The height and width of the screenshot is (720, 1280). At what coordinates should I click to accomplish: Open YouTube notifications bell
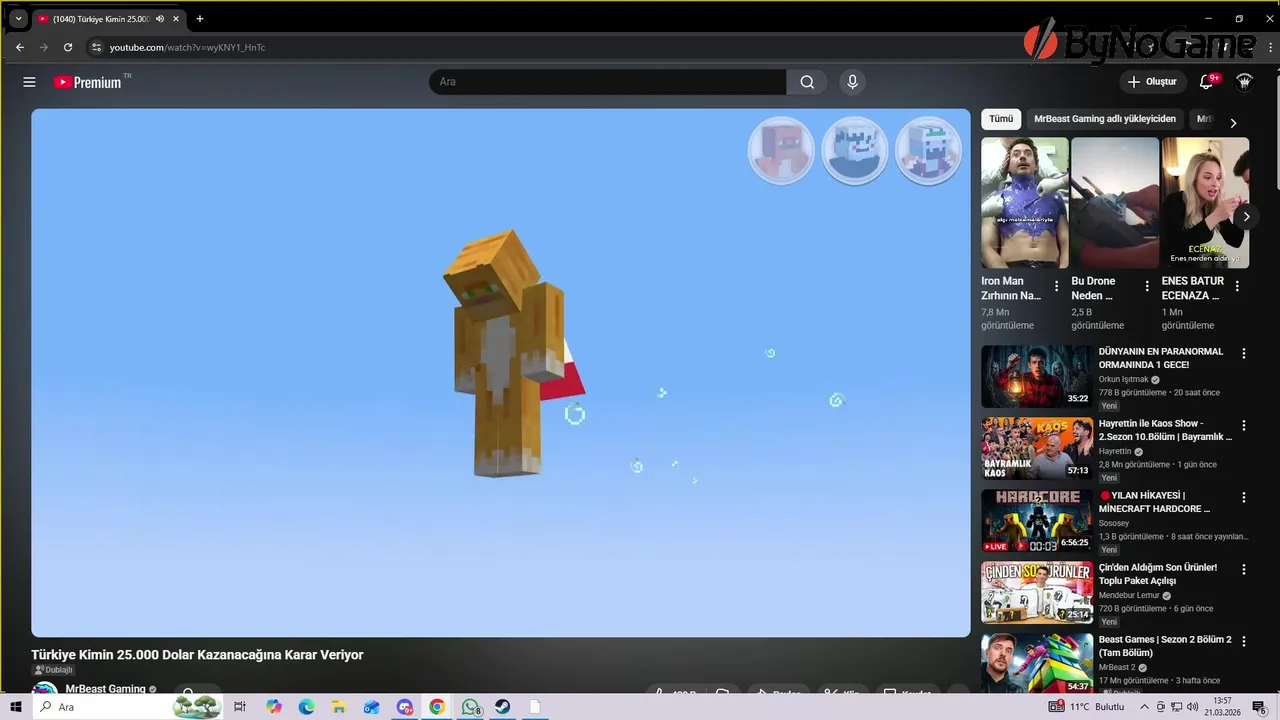pos(1207,82)
